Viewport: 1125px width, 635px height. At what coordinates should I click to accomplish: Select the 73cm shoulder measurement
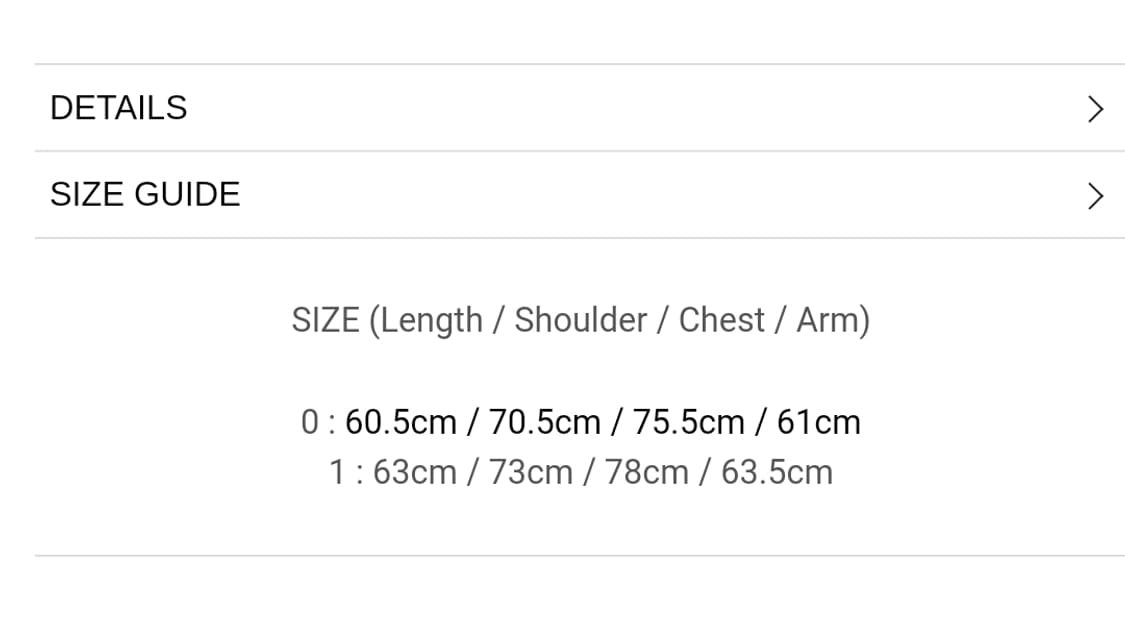[x=530, y=472]
